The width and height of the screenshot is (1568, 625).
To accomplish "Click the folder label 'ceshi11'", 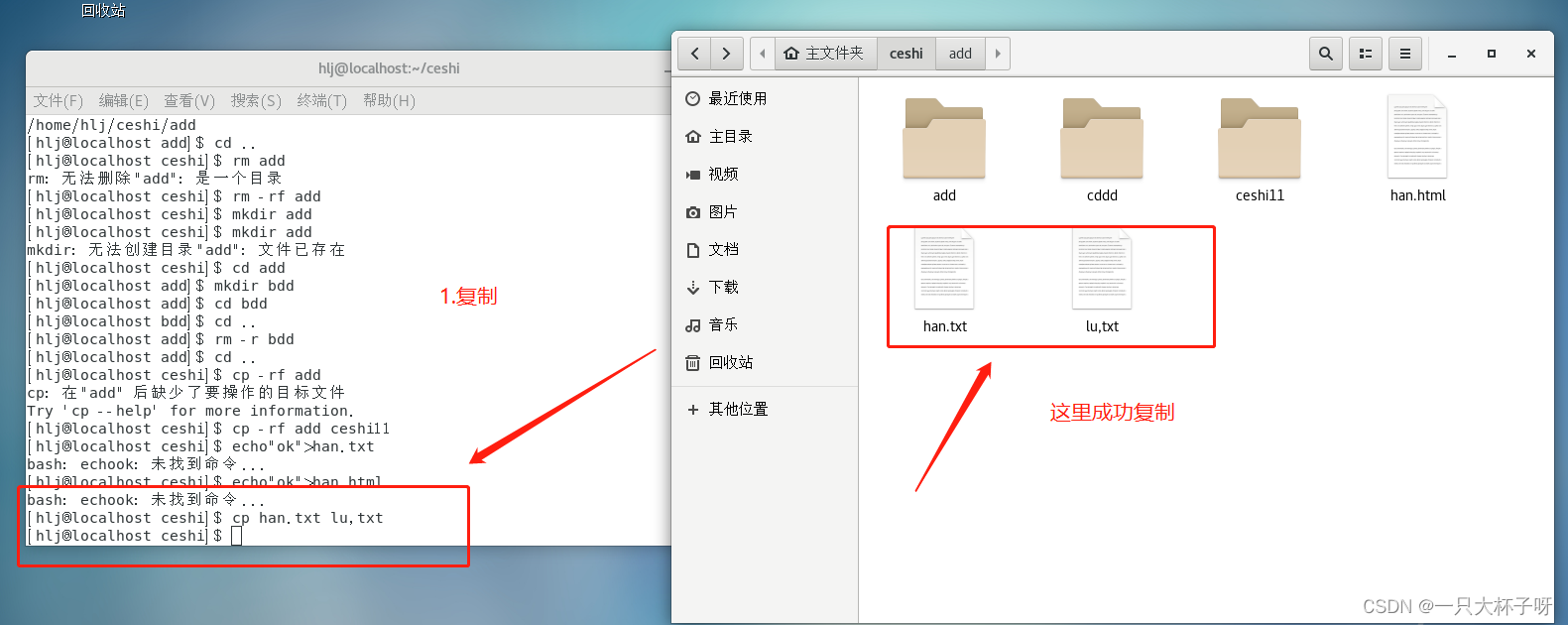I will pyautogui.click(x=1260, y=195).
